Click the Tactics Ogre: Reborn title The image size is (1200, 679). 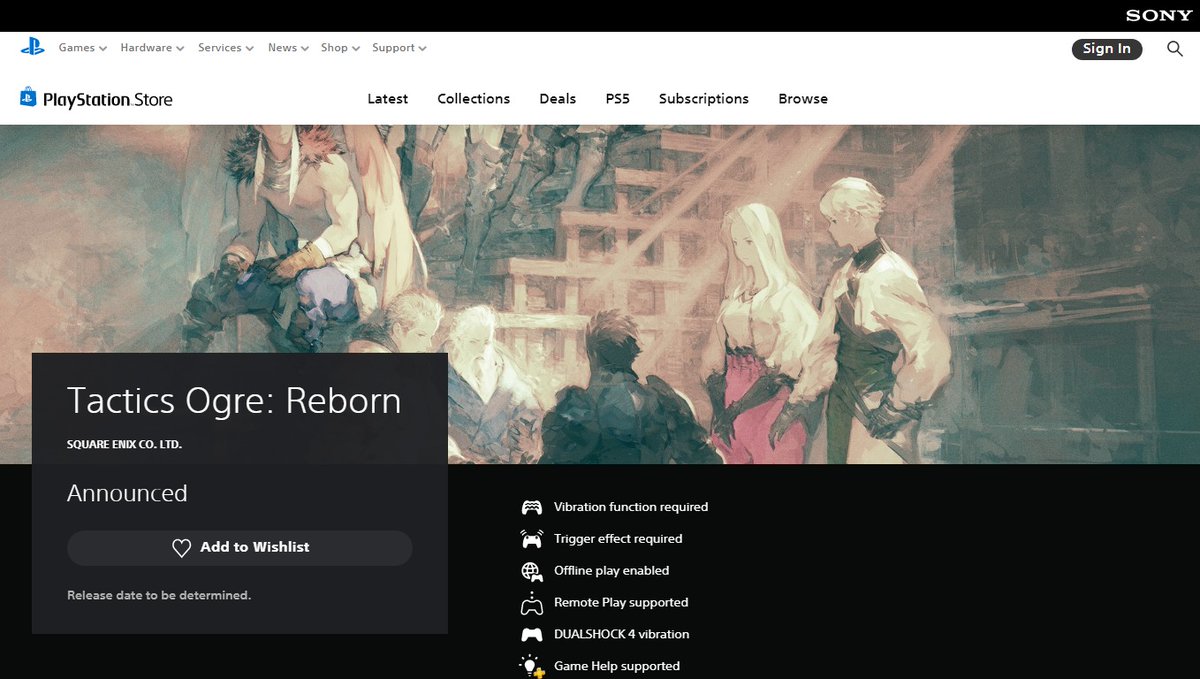(x=234, y=401)
